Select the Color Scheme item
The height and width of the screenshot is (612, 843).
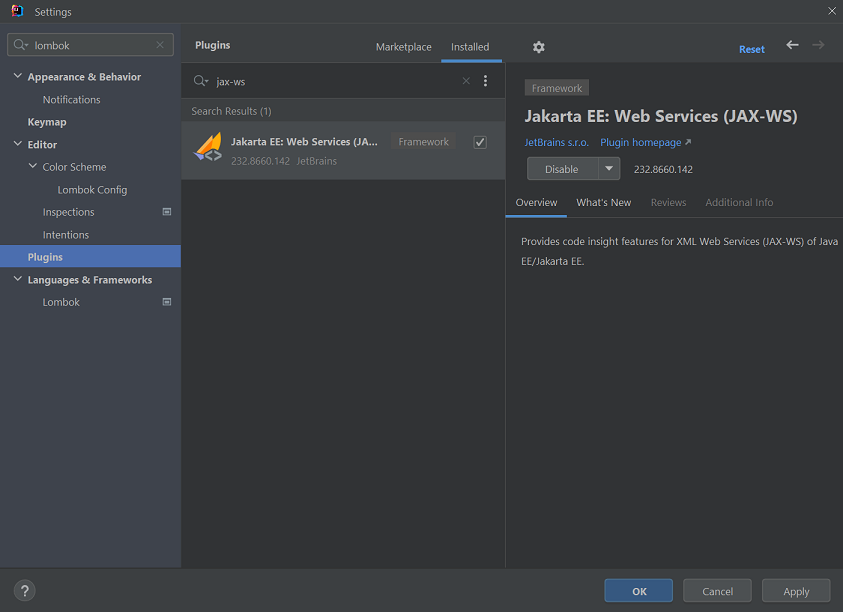(74, 167)
